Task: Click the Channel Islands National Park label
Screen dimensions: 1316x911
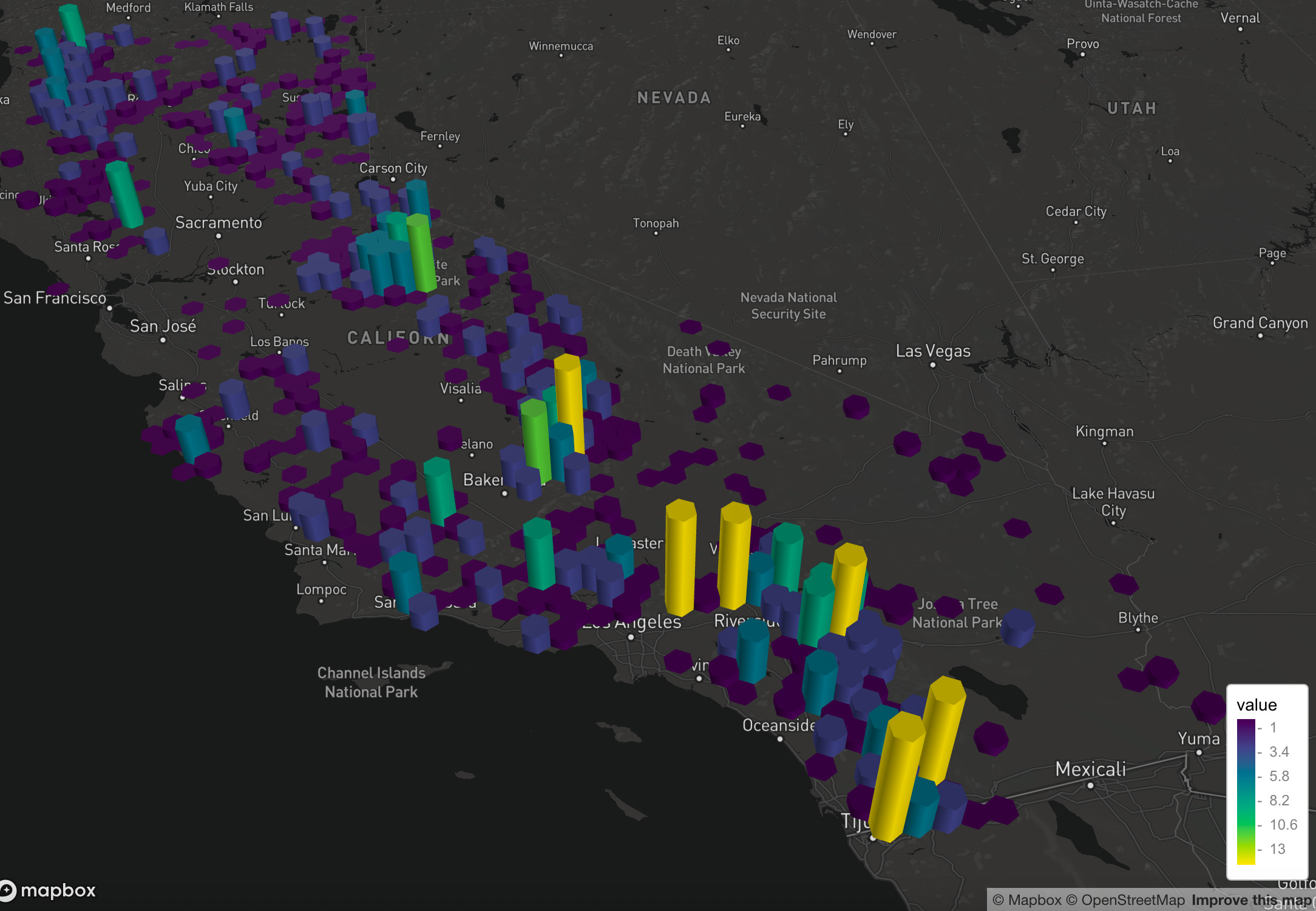Action: click(x=371, y=682)
